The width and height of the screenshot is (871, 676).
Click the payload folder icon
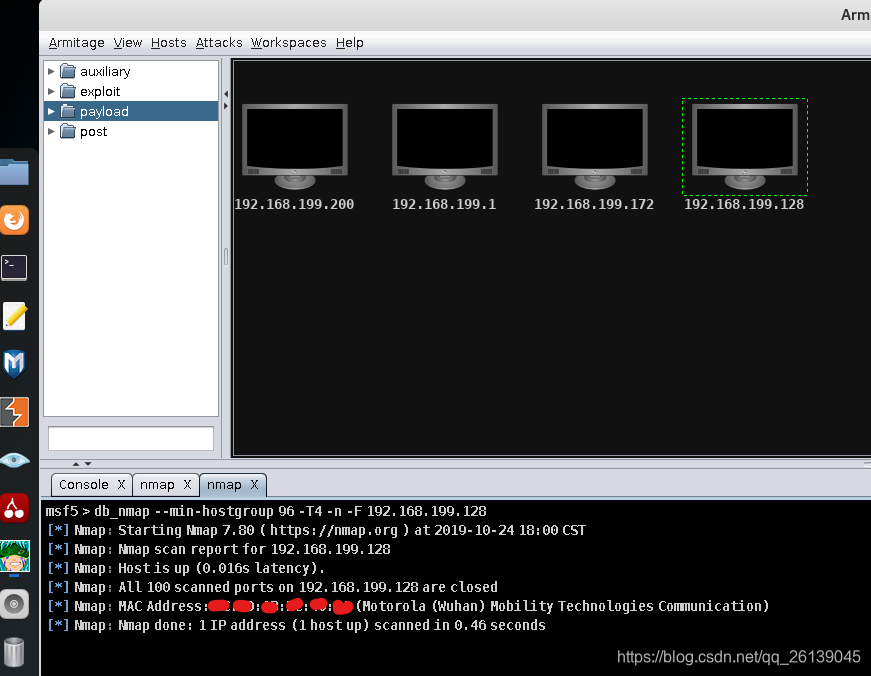[68, 111]
